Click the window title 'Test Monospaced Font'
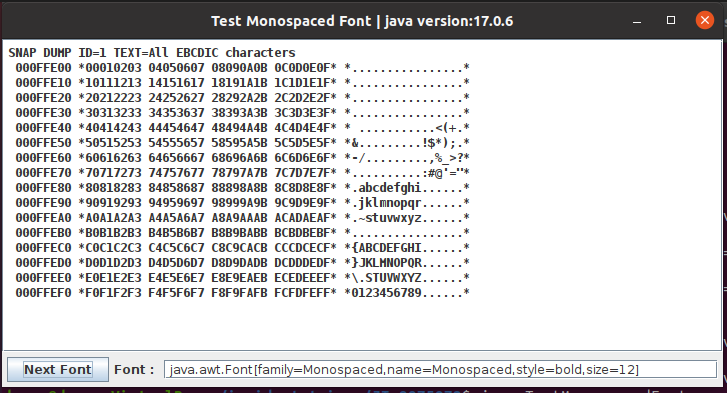This screenshot has height=393, width=727. (x=291, y=21)
